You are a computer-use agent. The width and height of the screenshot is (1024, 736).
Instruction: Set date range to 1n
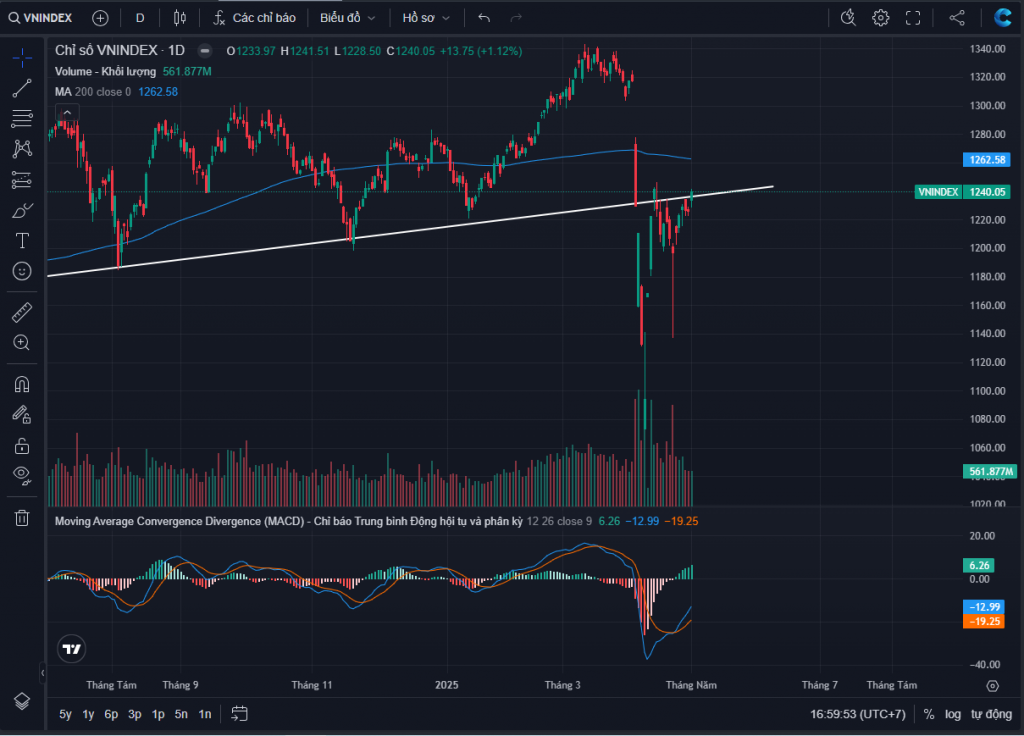(205, 714)
